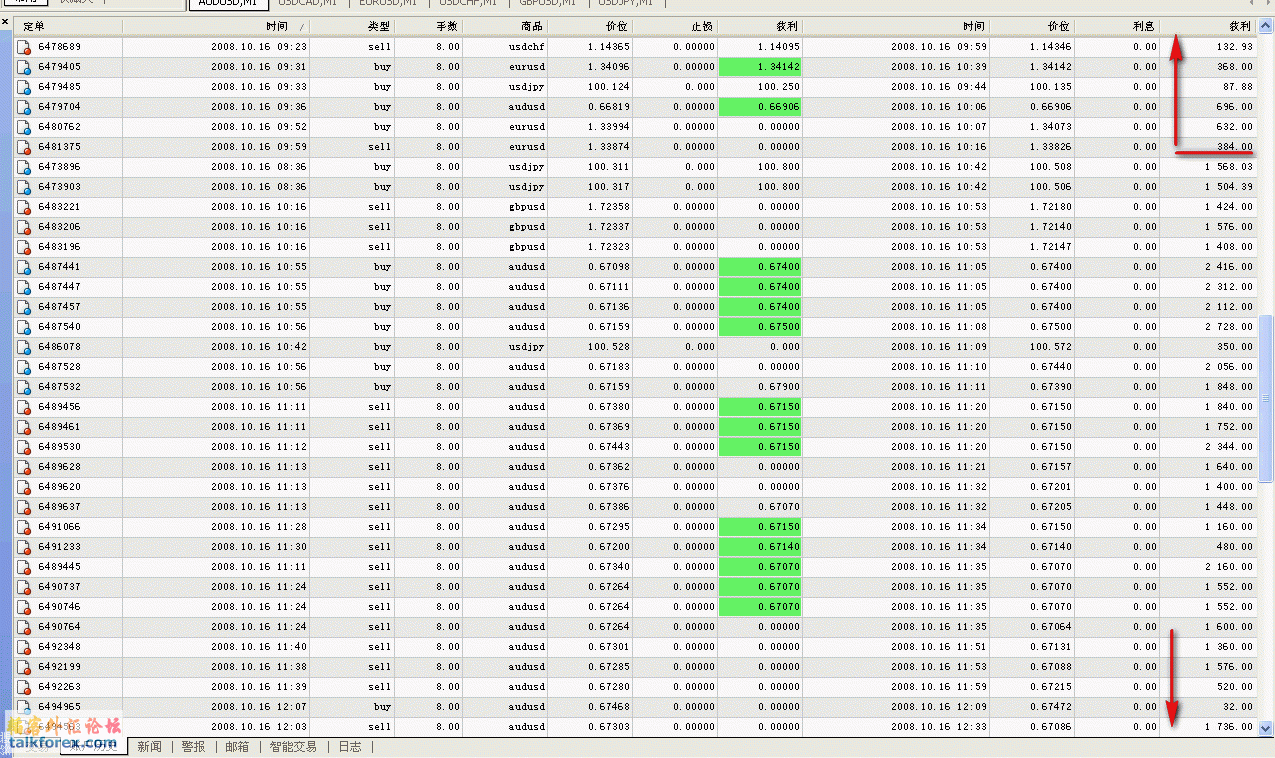
Task: Click the profit value 350.00
Action: pos(1235,347)
